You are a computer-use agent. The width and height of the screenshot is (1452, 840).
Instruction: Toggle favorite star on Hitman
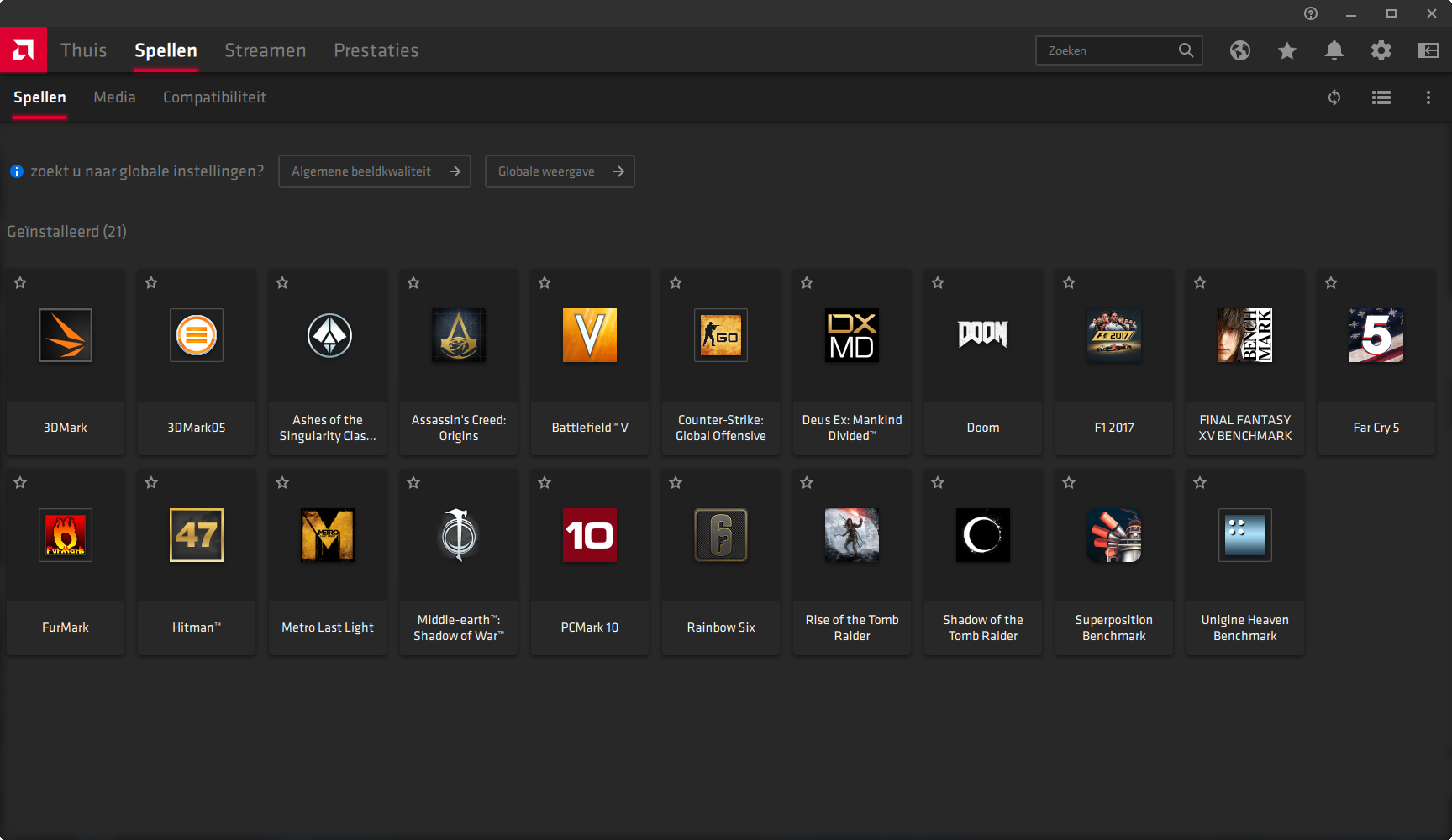[x=151, y=483]
